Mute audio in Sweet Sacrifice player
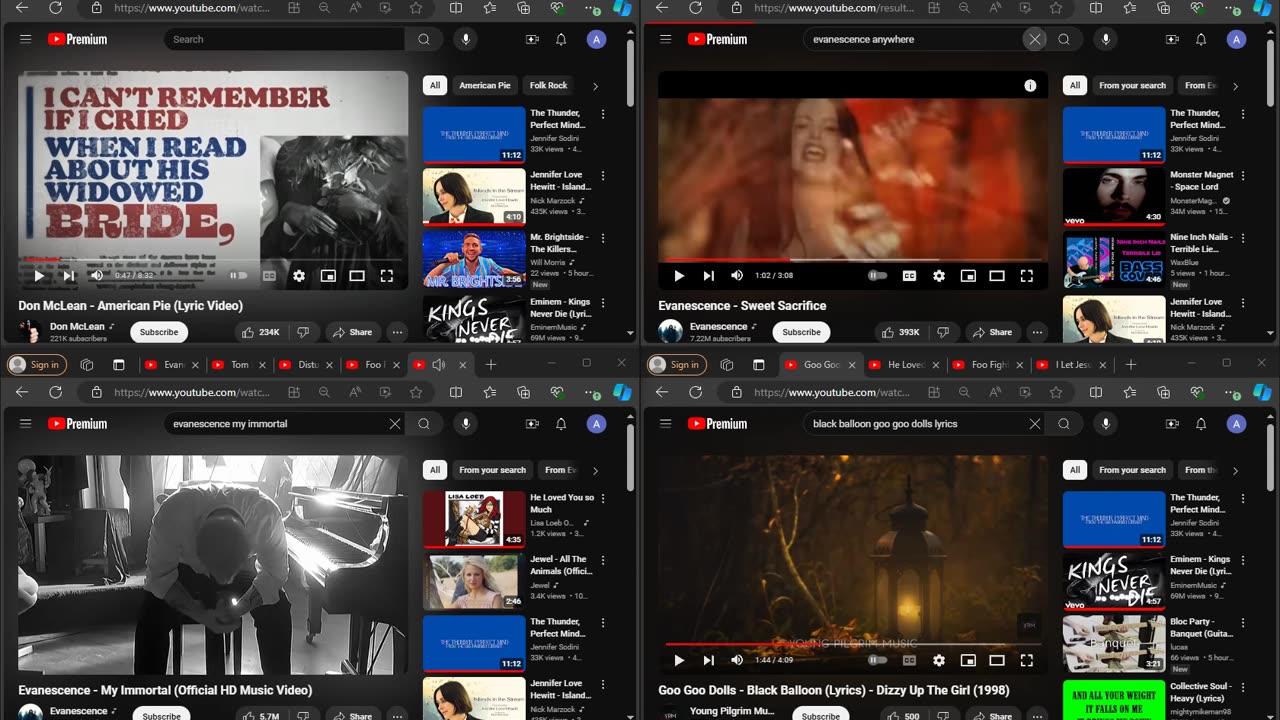The image size is (1280, 720). [x=737, y=276]
